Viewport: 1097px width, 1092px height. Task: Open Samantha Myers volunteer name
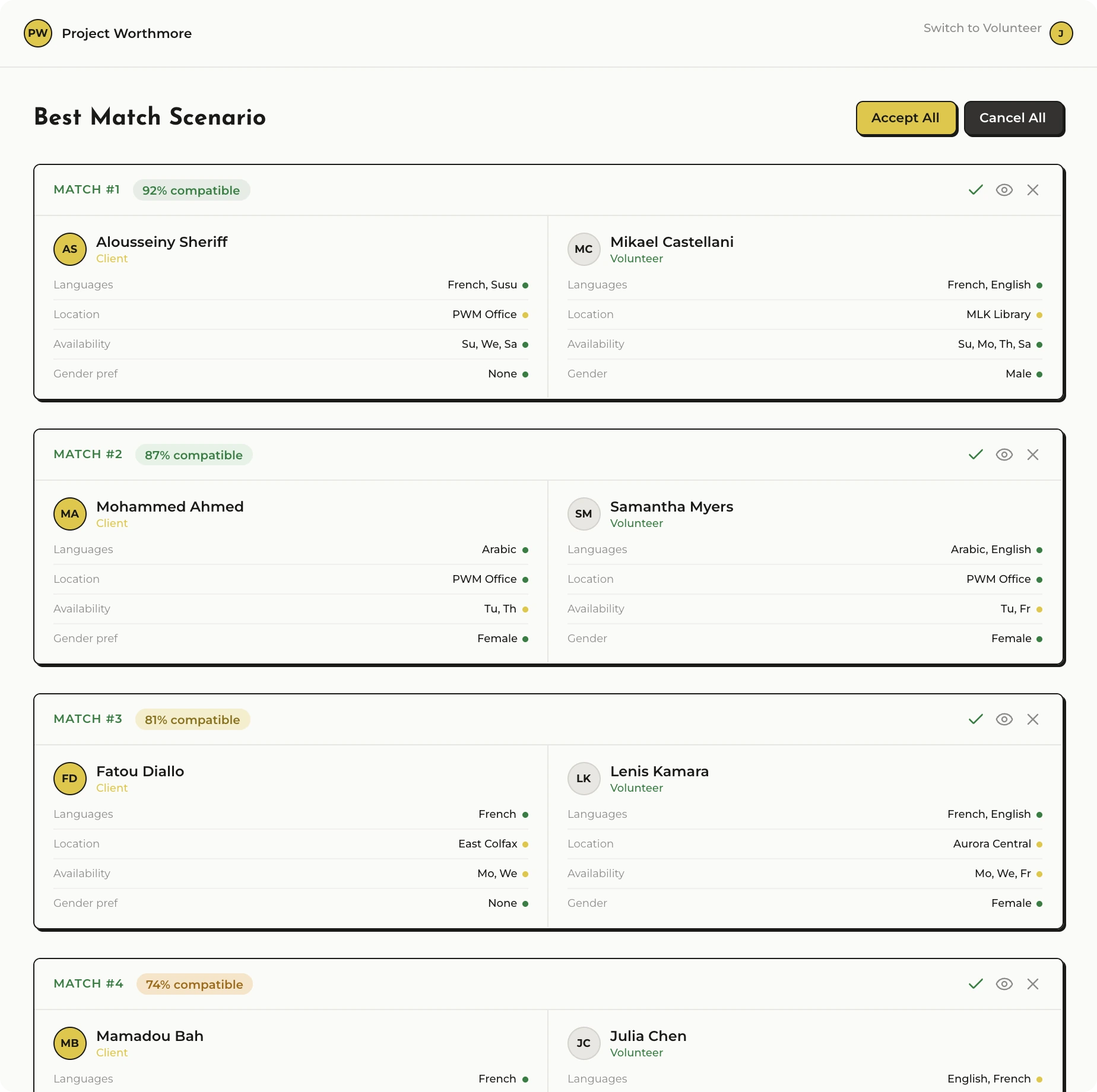(671, 507)
